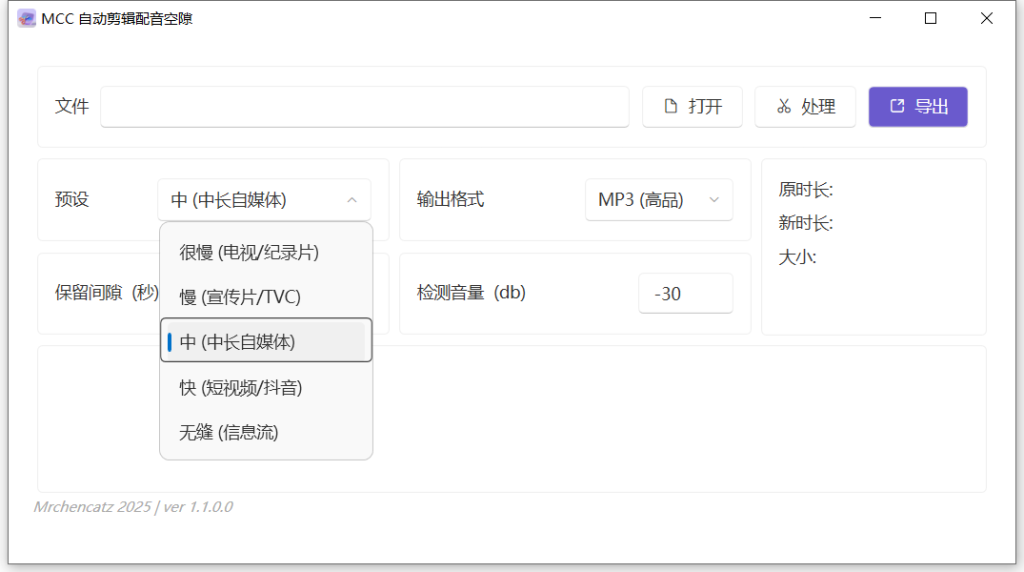The image size is (1024, 572).
Task: Minimize the MCC window
Action: point(875,18)
